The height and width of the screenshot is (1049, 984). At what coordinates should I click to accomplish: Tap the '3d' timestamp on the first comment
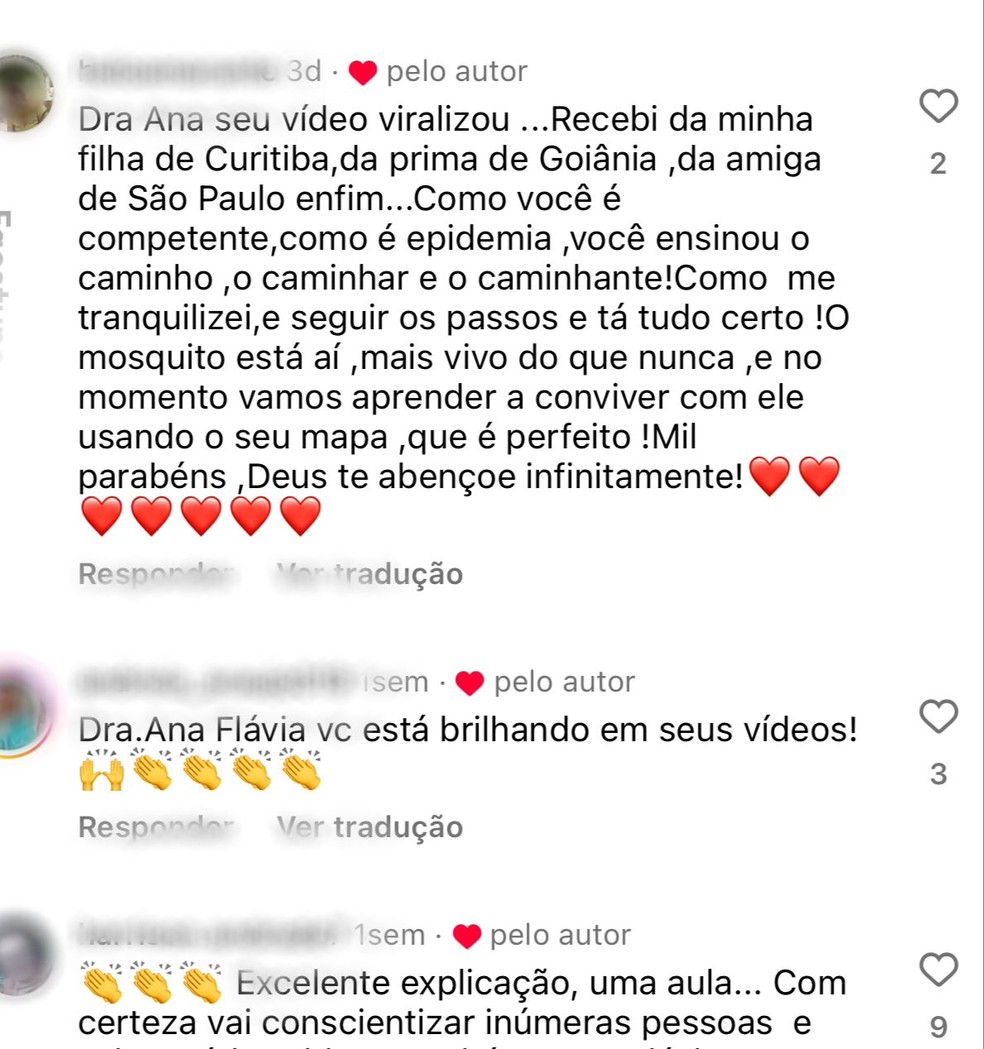[x=304, y=71]
